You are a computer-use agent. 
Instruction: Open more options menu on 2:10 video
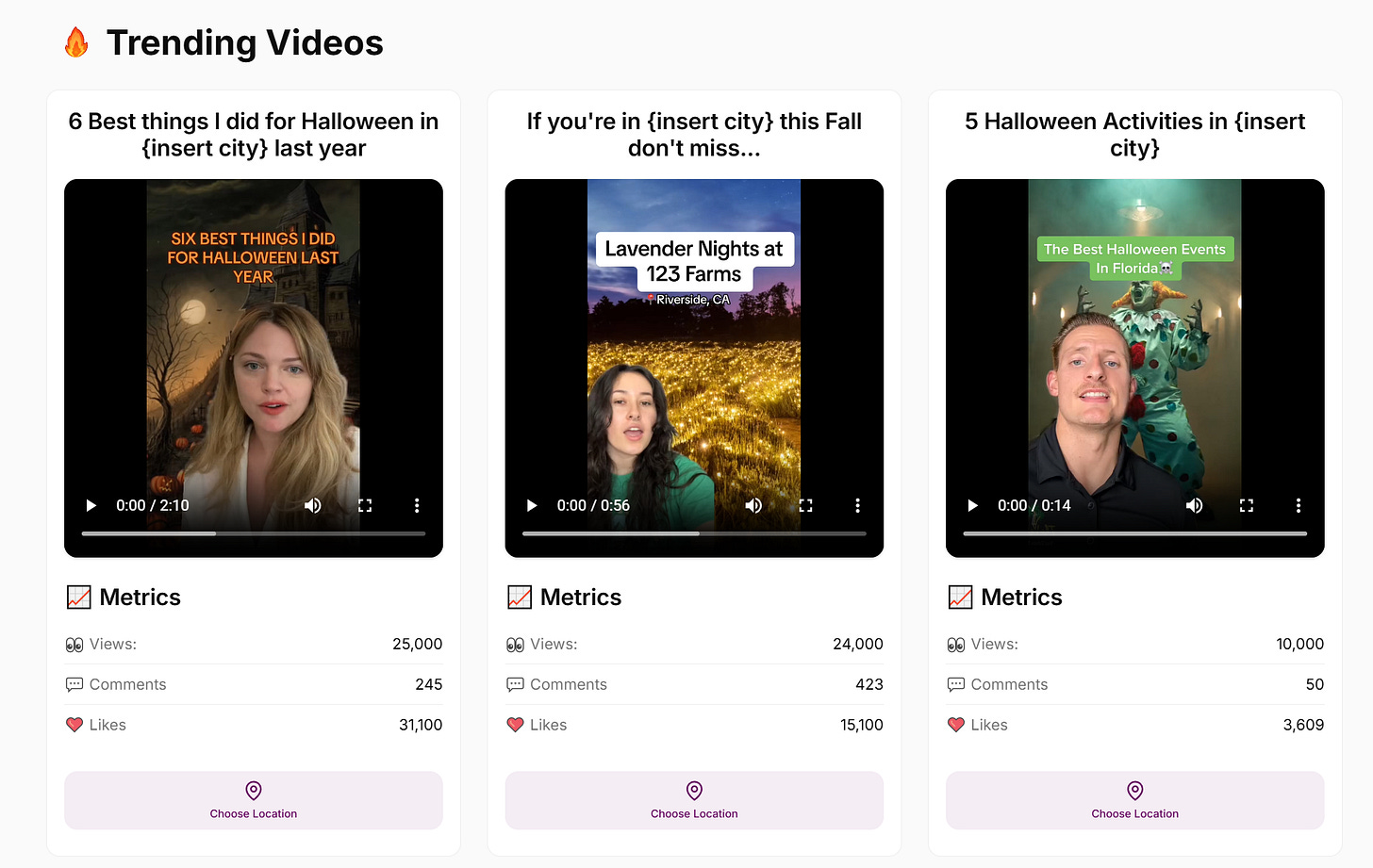point(417,505)
